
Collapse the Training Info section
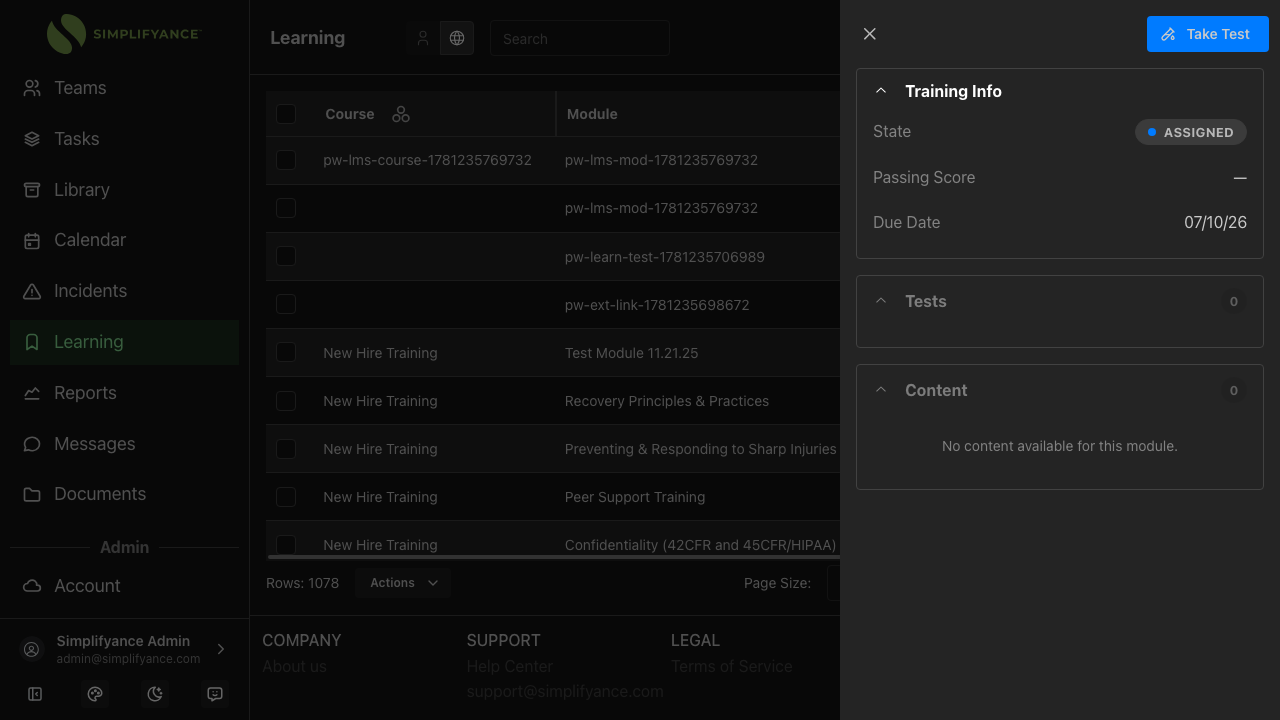(x=881, y=91)
